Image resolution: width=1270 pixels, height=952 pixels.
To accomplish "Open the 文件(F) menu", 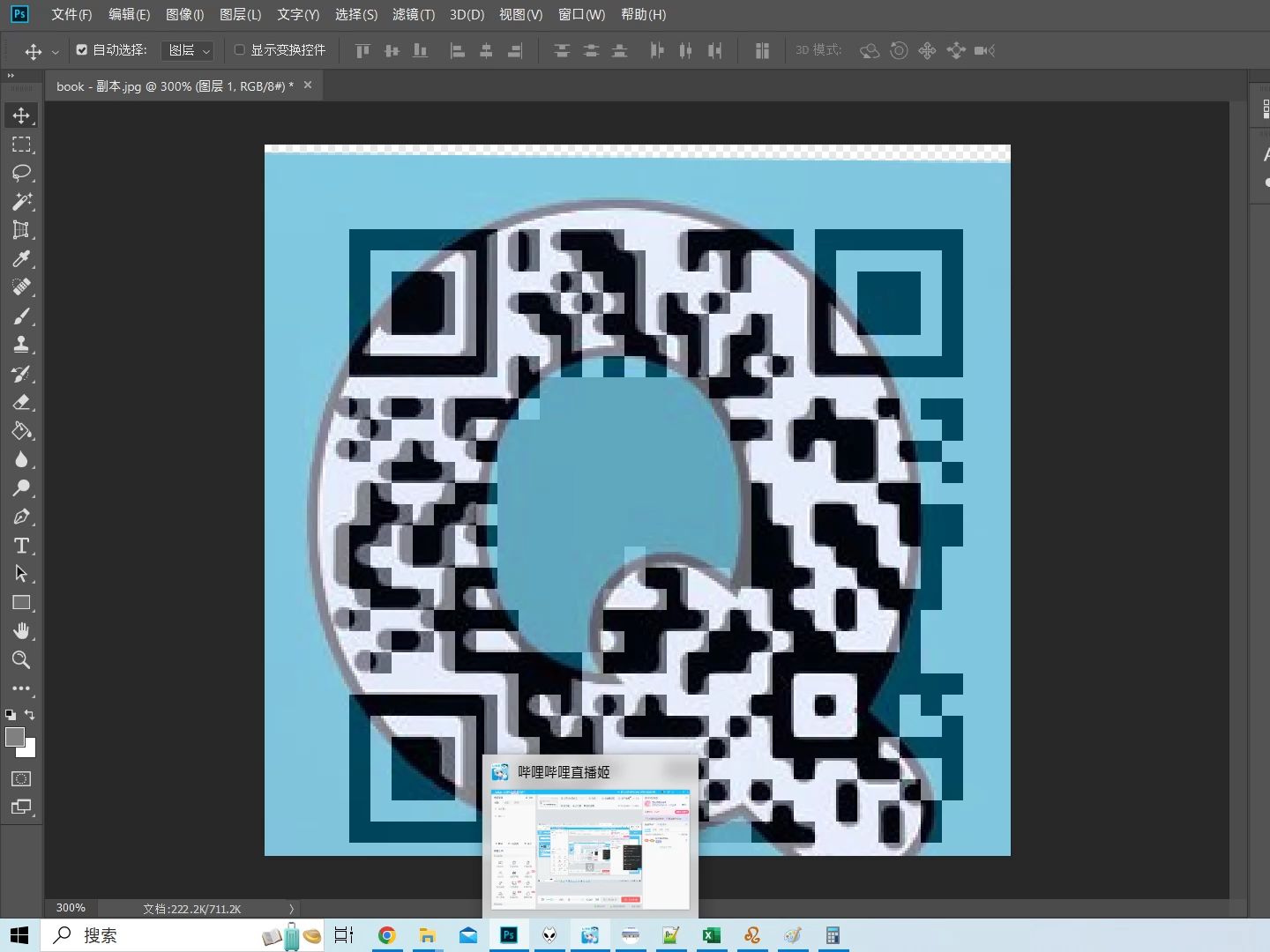I will coord(71,15).
